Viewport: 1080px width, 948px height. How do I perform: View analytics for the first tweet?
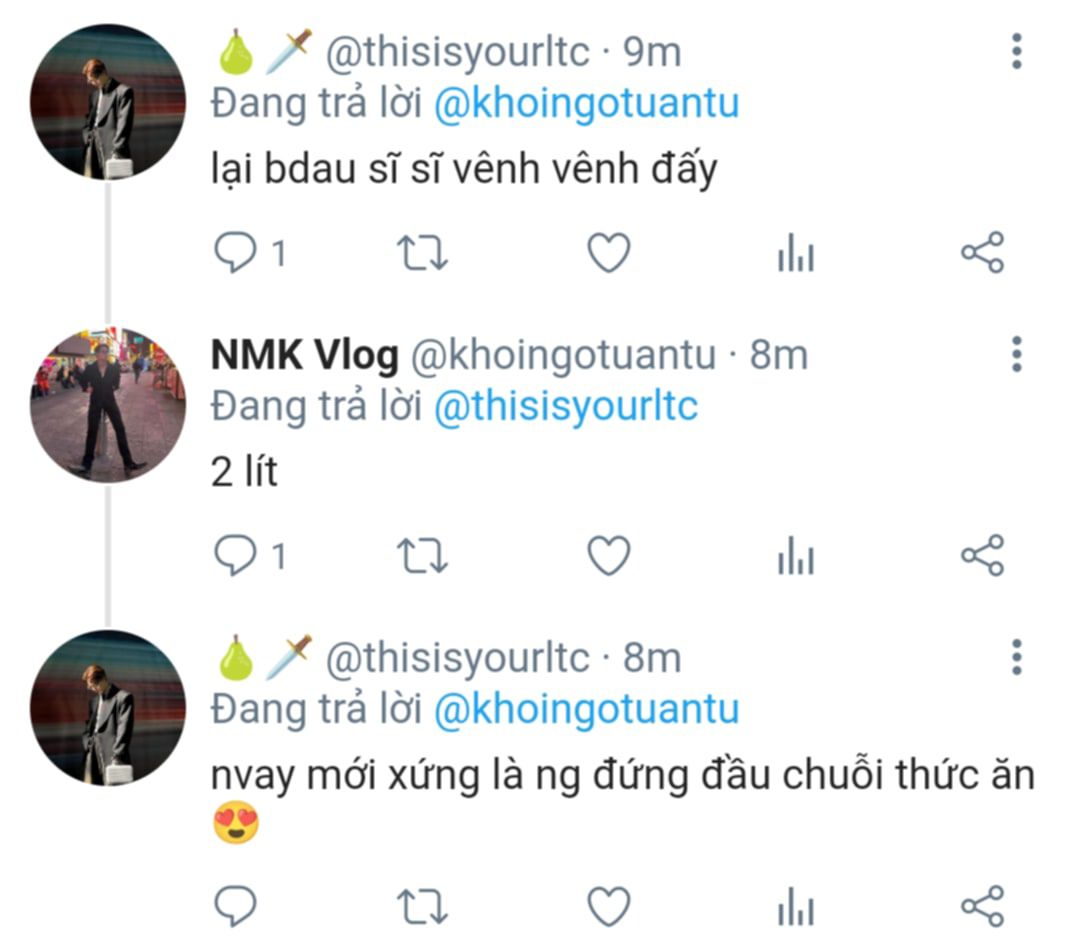pyautogui.click(x=796, y=255)
